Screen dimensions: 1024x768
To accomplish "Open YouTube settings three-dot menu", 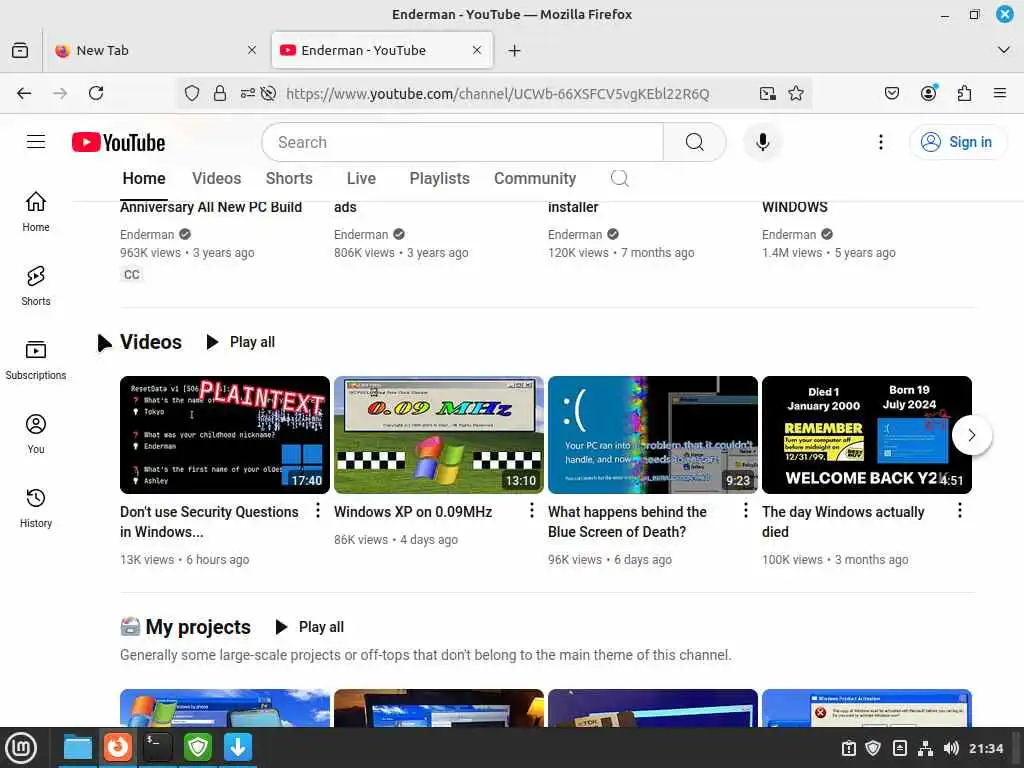I will [x=880, y=142].
